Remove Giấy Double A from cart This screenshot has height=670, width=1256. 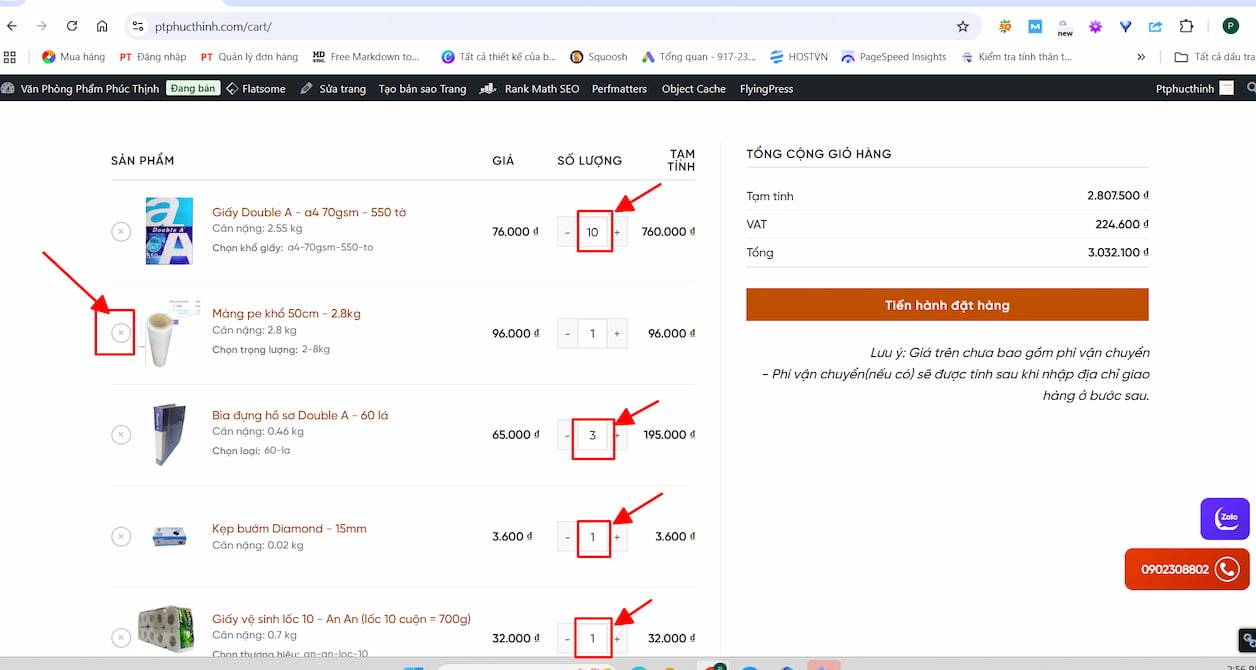pos(121,232)
